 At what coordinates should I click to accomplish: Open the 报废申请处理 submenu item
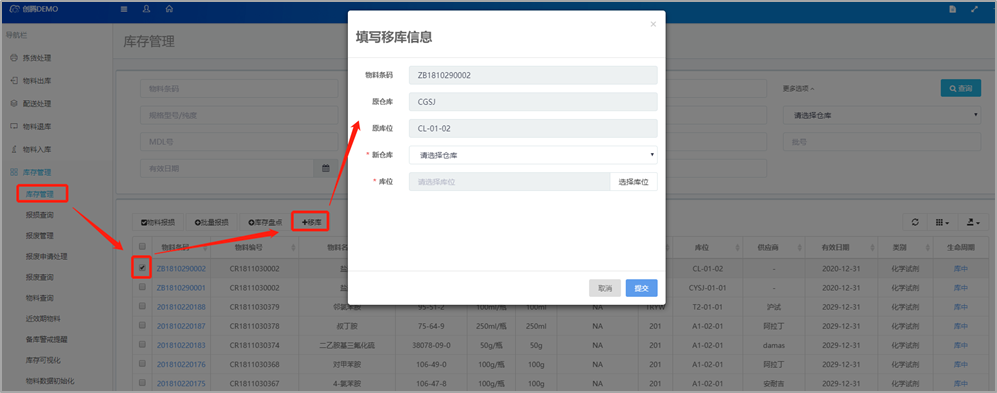click(46, 256)
